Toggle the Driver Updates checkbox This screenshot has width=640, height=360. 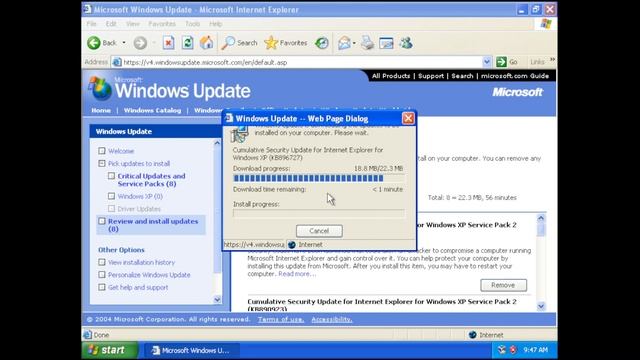pos(111,209)
